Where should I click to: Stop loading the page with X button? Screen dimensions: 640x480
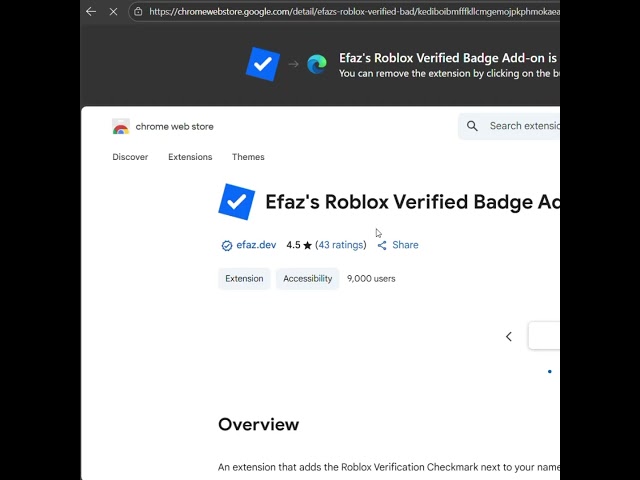click(113, 12)
